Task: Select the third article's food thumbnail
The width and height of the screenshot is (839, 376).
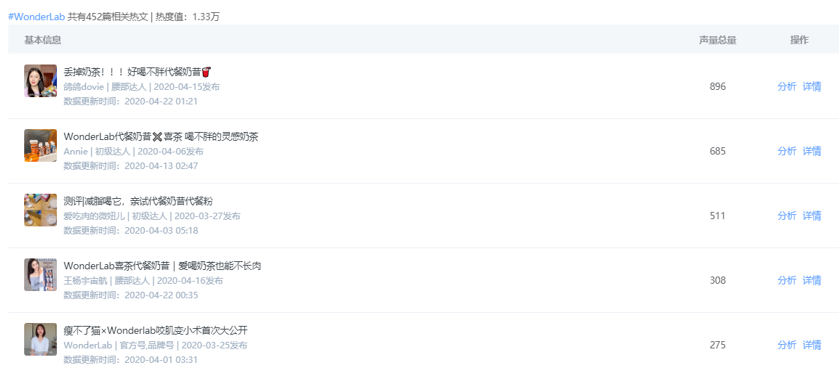Action: [x=40, y=210]
